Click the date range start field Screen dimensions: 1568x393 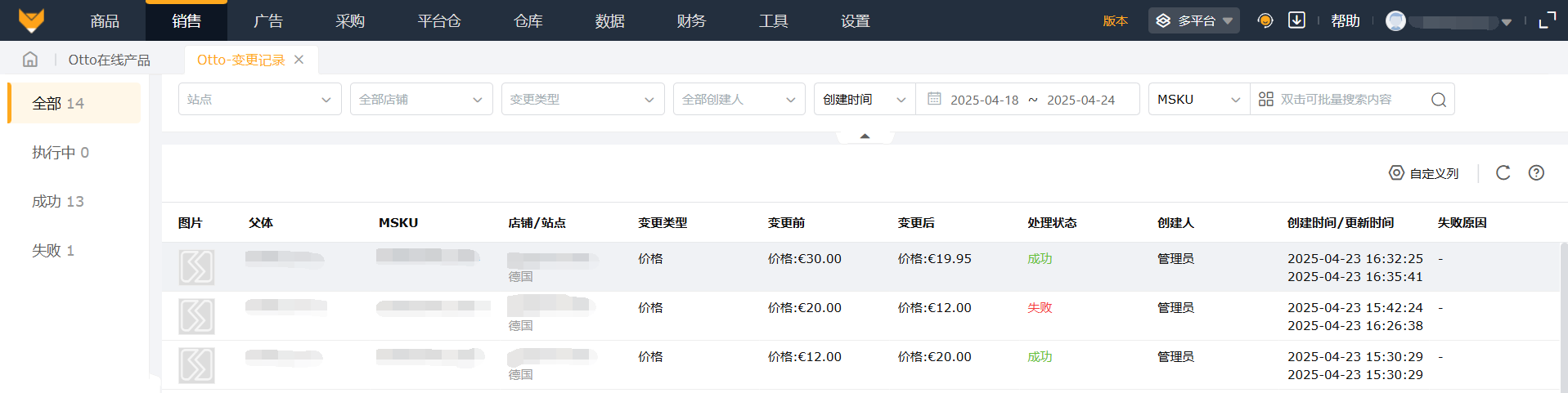point(984,100)
